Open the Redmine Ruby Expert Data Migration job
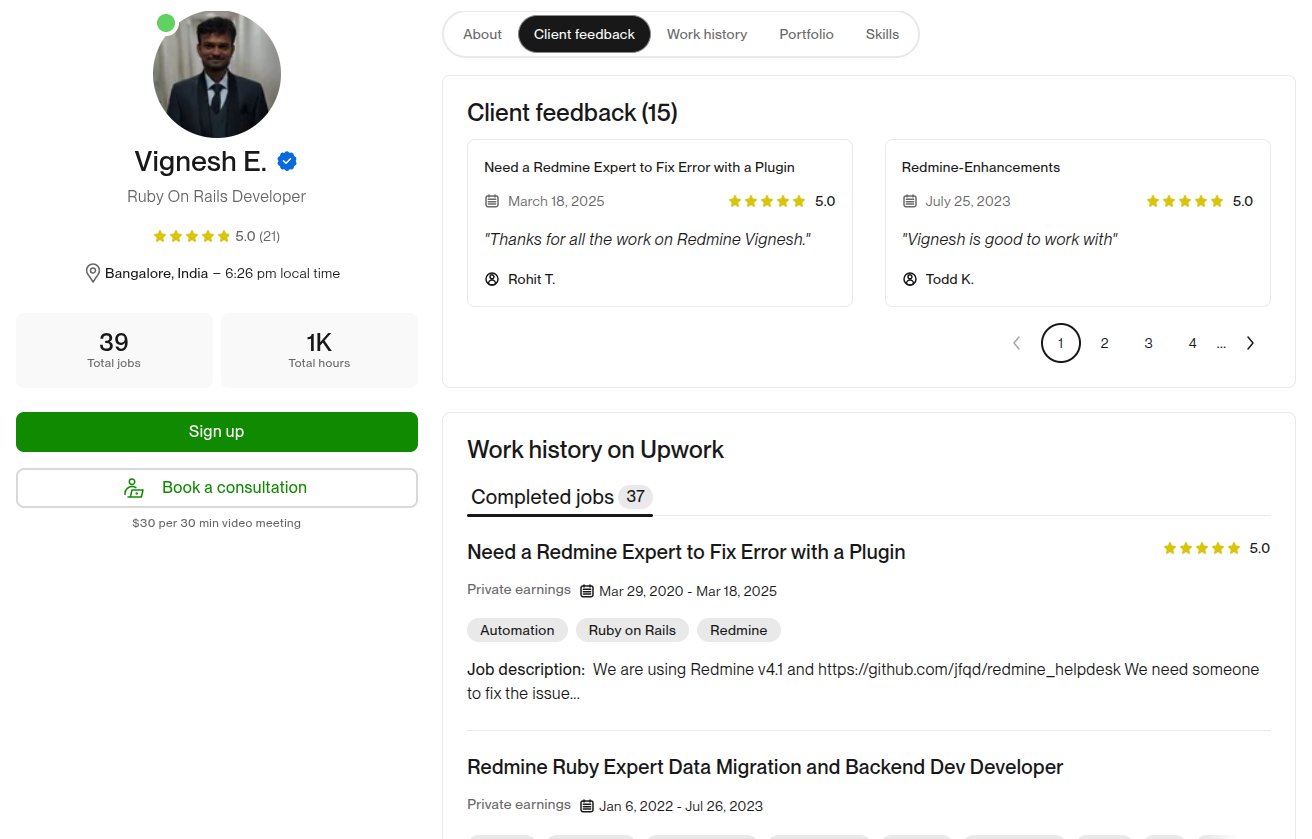 coord(765,767)
